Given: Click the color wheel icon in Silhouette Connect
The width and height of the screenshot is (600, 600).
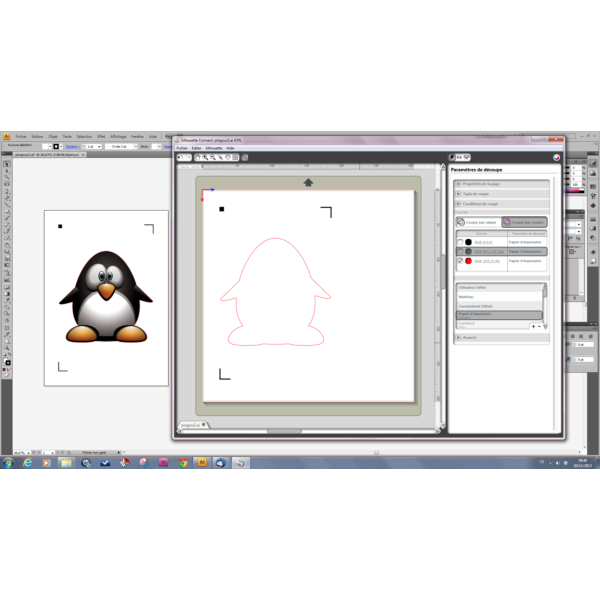Looking at the screenshot, I should pos(556,157).
